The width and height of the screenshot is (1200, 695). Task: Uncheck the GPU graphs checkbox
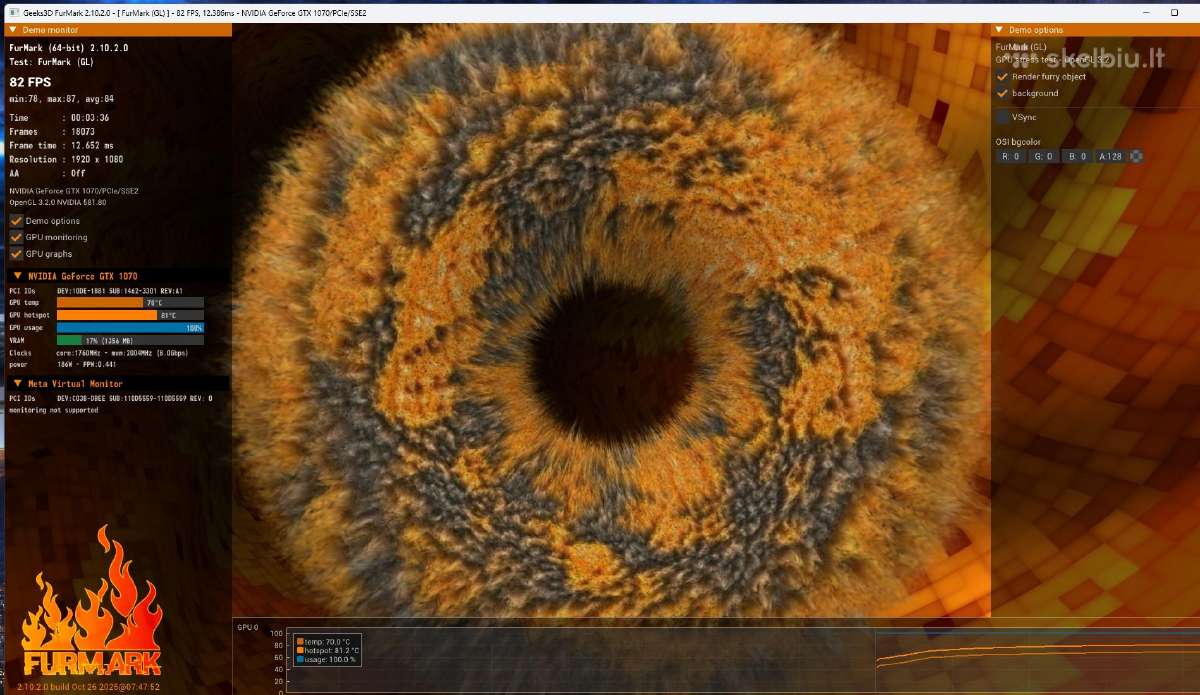click(16, 254)
